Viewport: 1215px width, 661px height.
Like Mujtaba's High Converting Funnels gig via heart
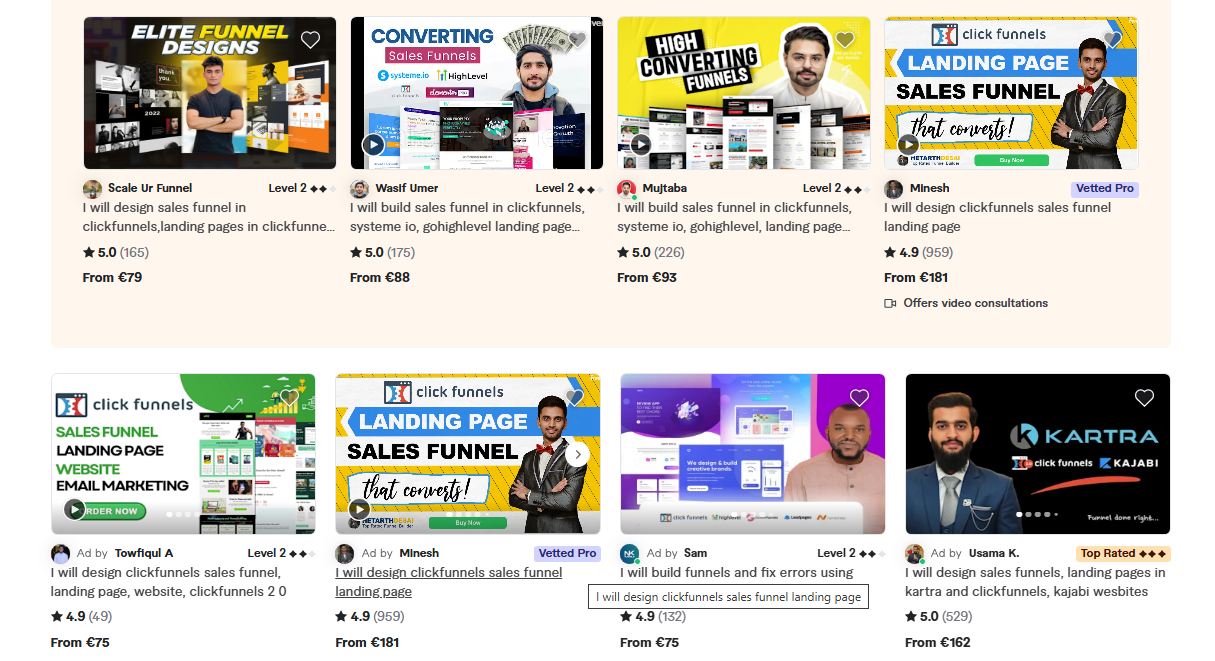point(844,40)
